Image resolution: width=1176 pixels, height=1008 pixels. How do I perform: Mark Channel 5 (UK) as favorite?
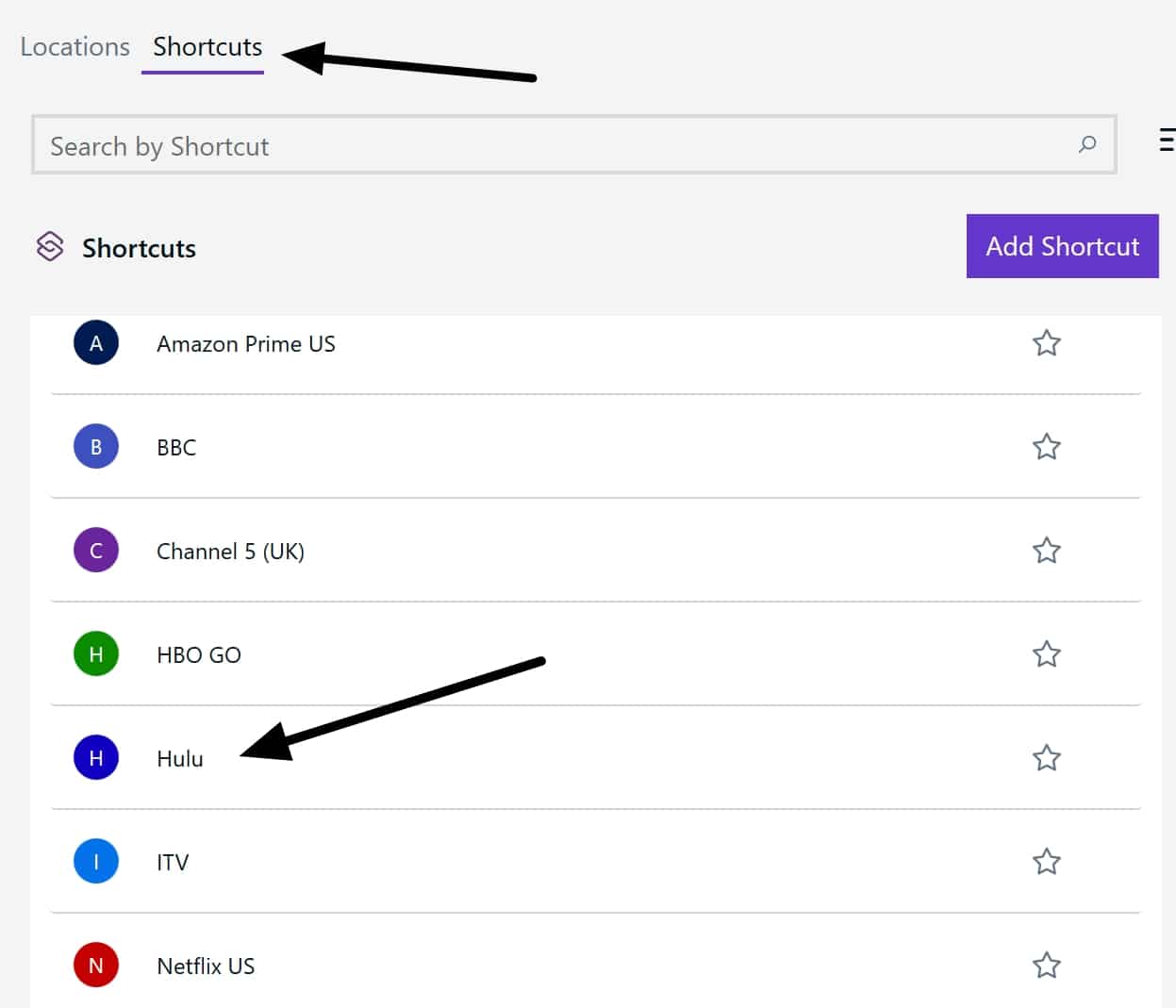[x=1047, y=551]
